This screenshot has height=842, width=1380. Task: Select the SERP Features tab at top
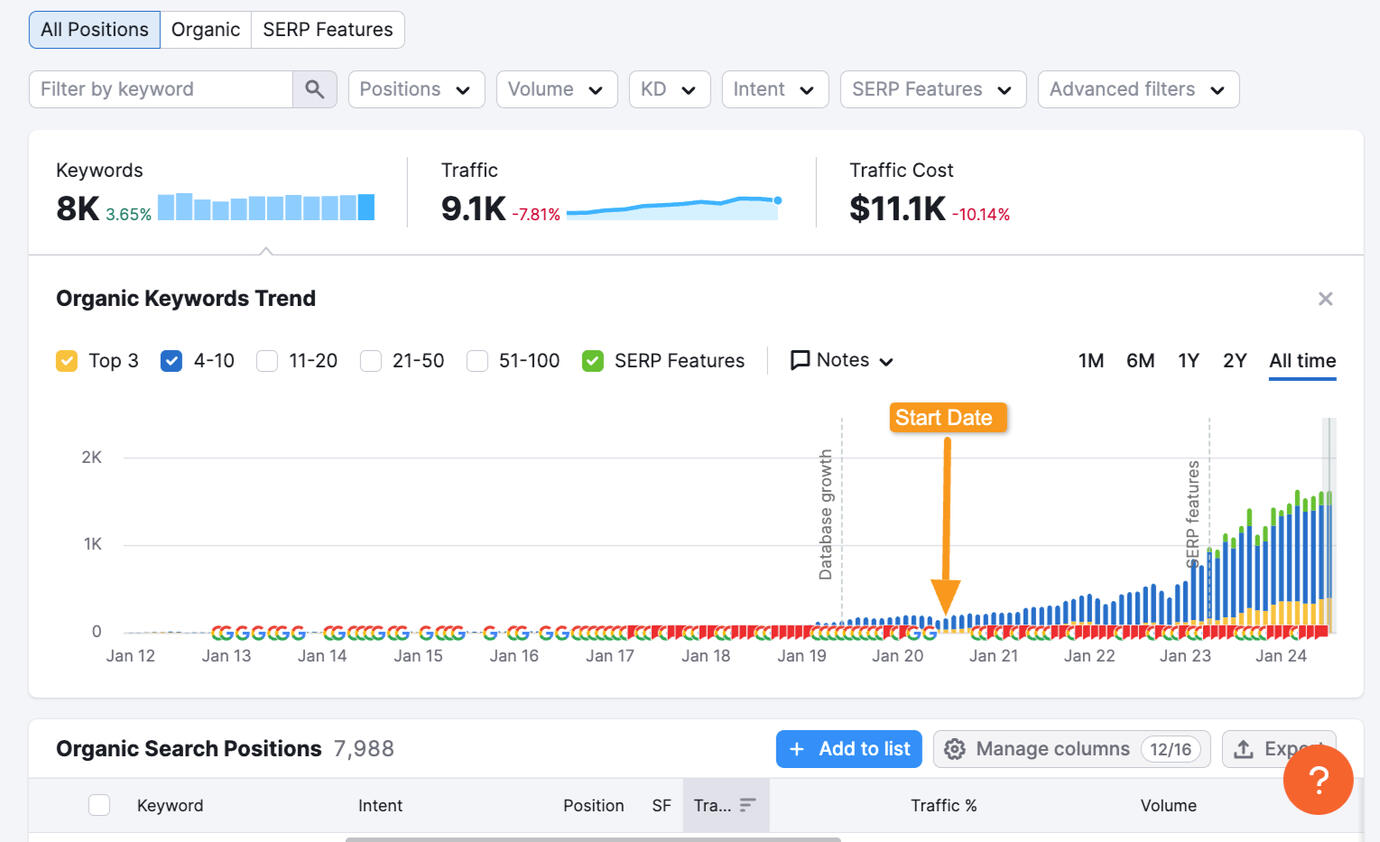coord(328,30)
